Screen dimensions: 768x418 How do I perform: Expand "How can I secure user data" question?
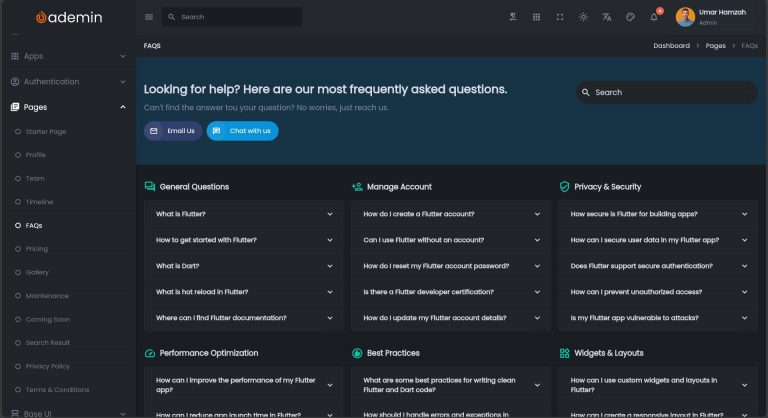tap(658, 240)
